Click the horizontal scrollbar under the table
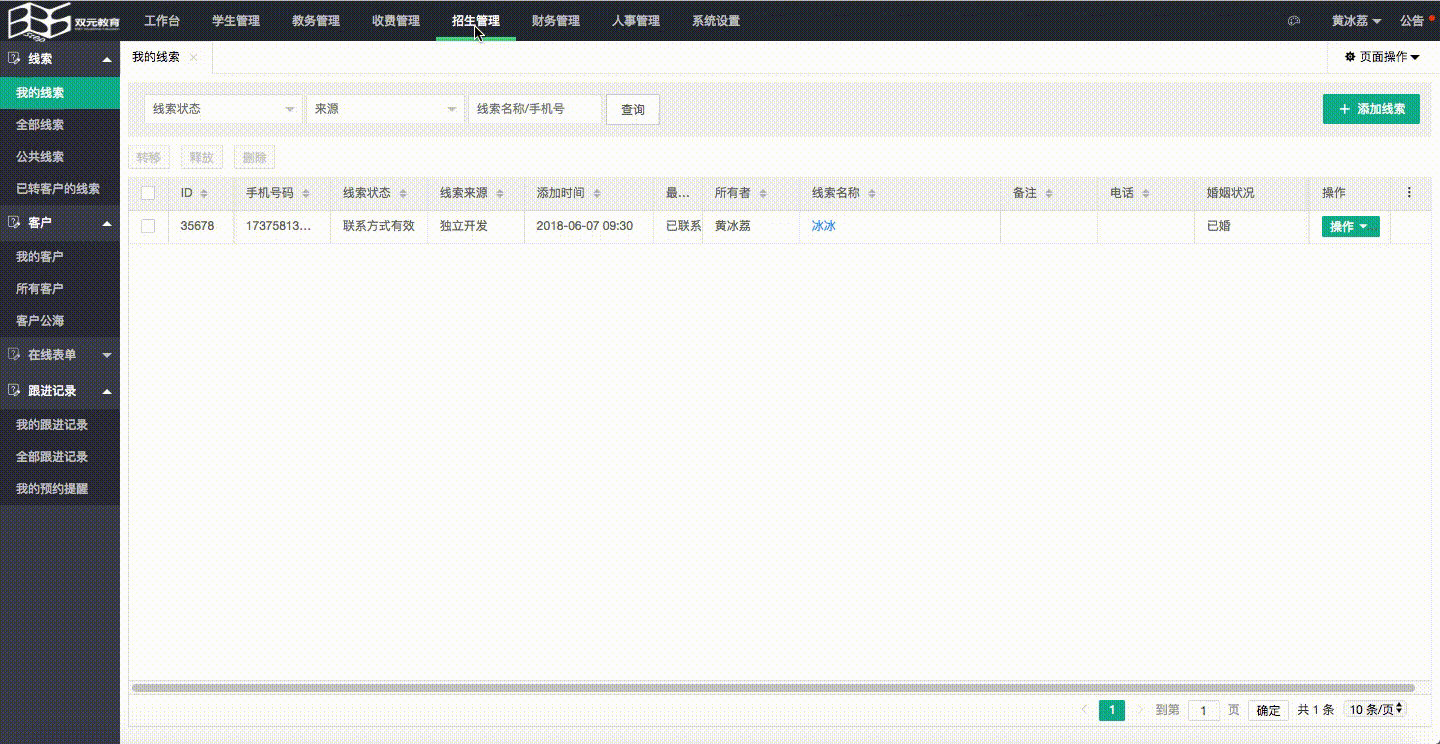This screenshot has width=1440, height=744. click(x=772, y=688)
